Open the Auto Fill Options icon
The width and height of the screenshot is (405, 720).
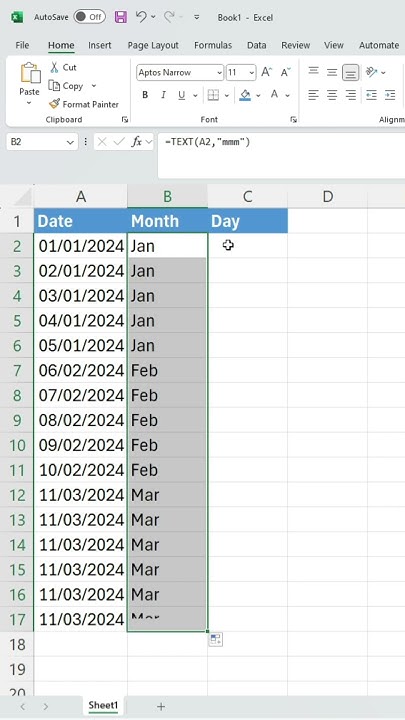(215, 639)
